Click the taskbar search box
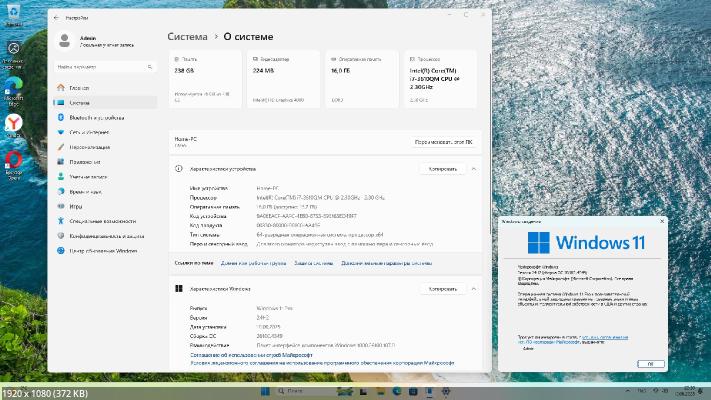711x400 pixels. tap(305, 391)
